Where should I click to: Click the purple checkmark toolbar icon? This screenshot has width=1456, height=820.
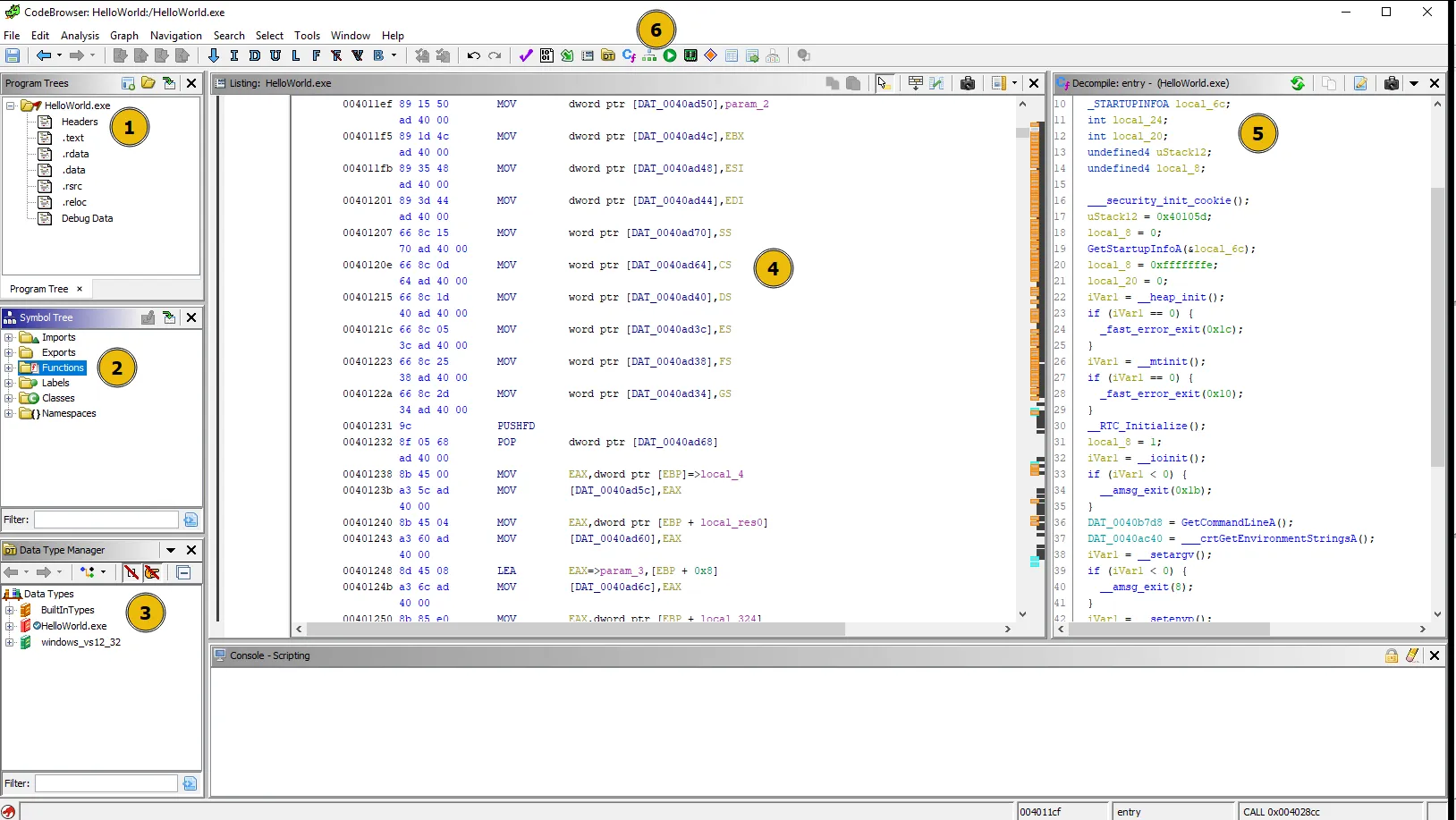click(525, 55)
